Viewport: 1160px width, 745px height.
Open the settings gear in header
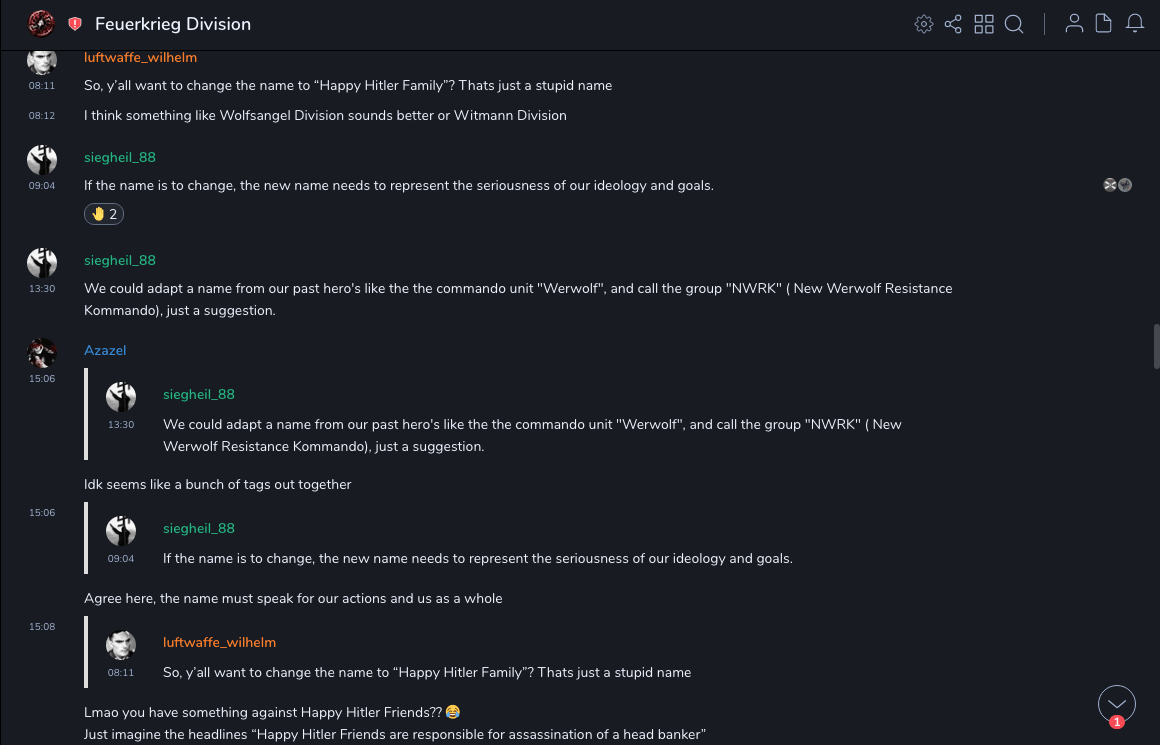coord(924,24)
